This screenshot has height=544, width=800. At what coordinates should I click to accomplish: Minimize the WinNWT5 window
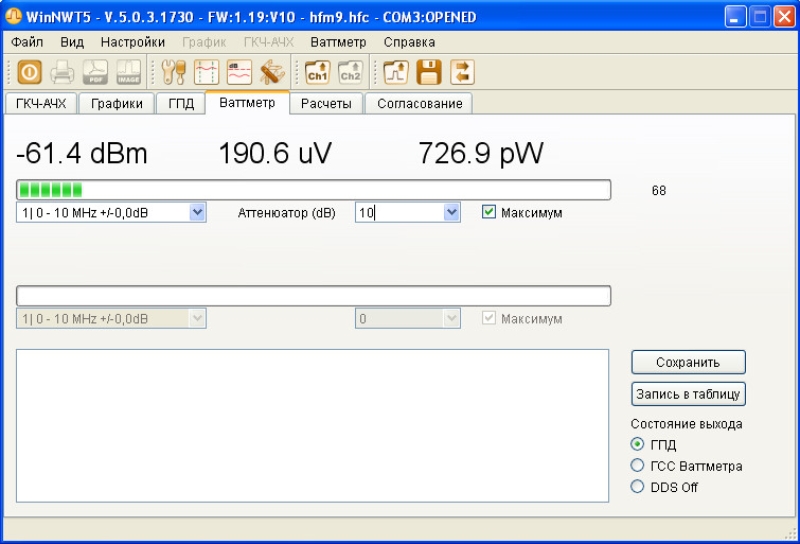[735, 17]
